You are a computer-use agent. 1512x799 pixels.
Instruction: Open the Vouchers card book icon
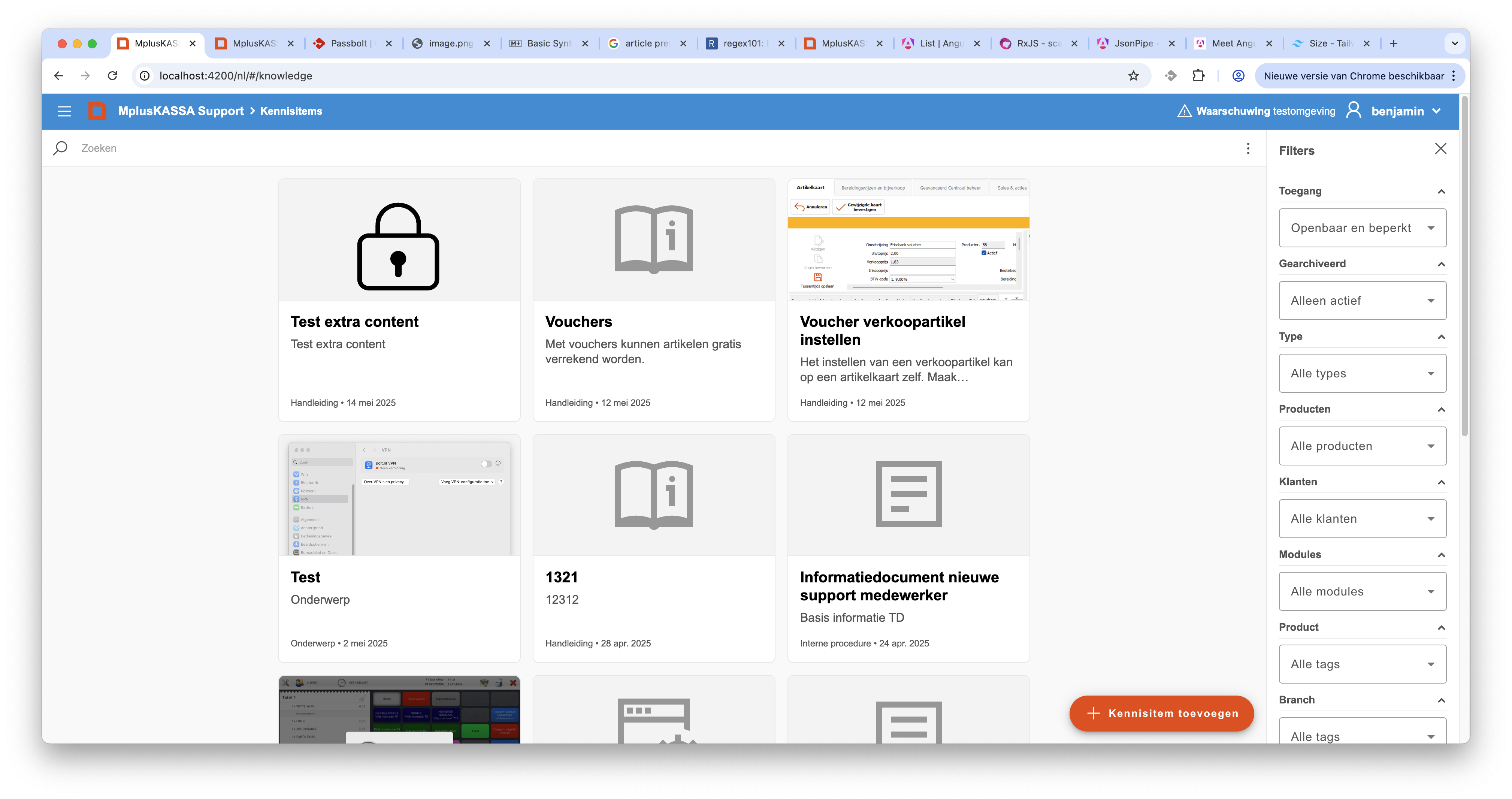pos(653,239)
